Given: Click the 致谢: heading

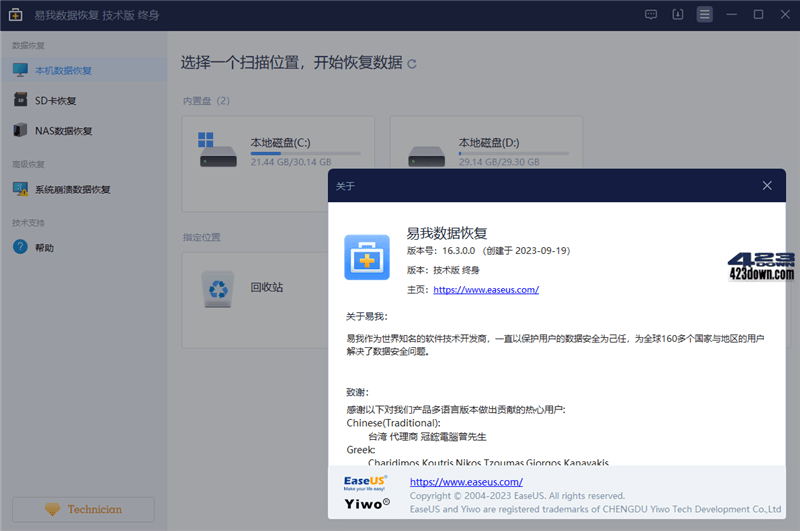Looking at the screenshot, I should pyautogui.click(x=357, y=392).
